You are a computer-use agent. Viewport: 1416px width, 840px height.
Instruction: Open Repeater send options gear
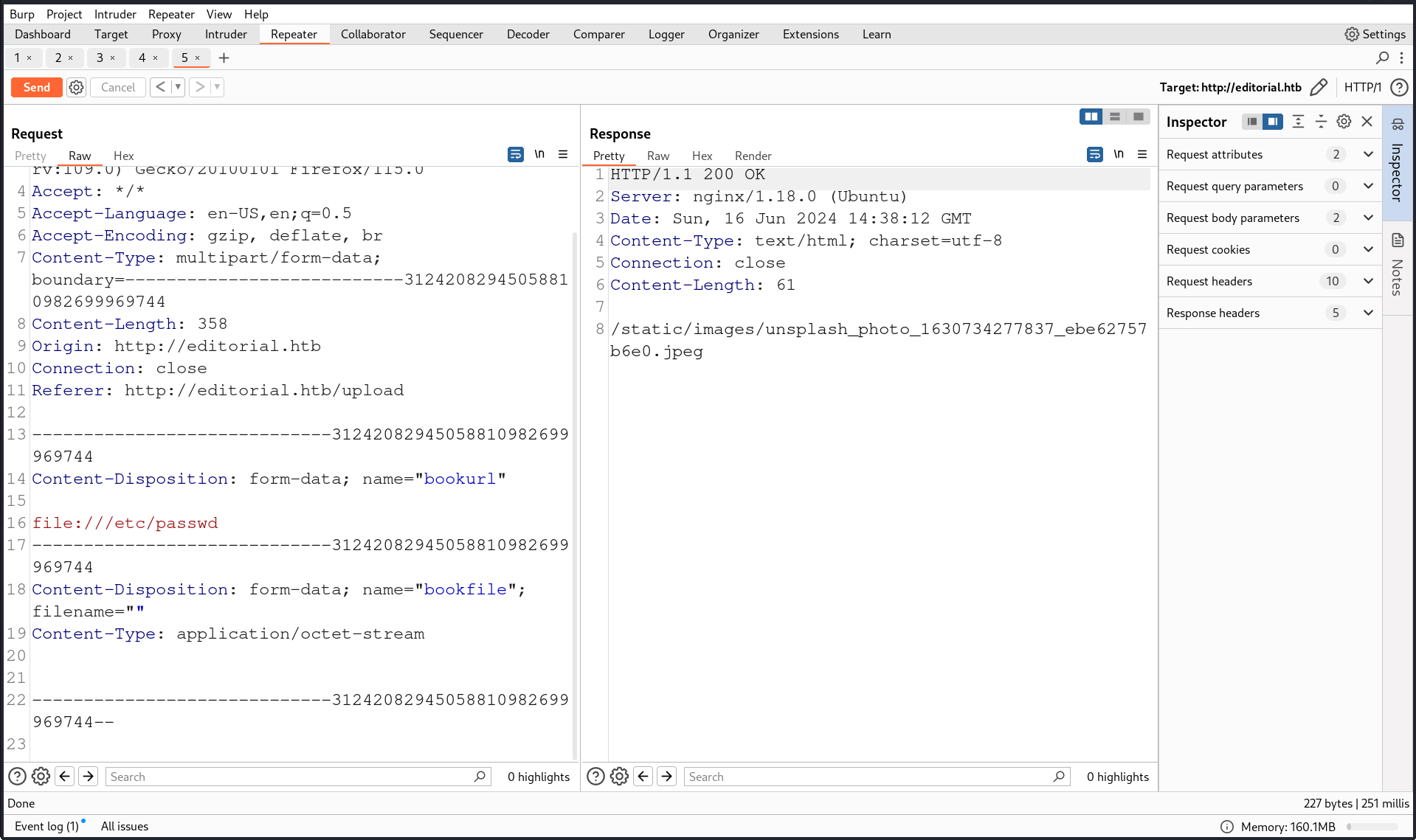click(76, 87)
